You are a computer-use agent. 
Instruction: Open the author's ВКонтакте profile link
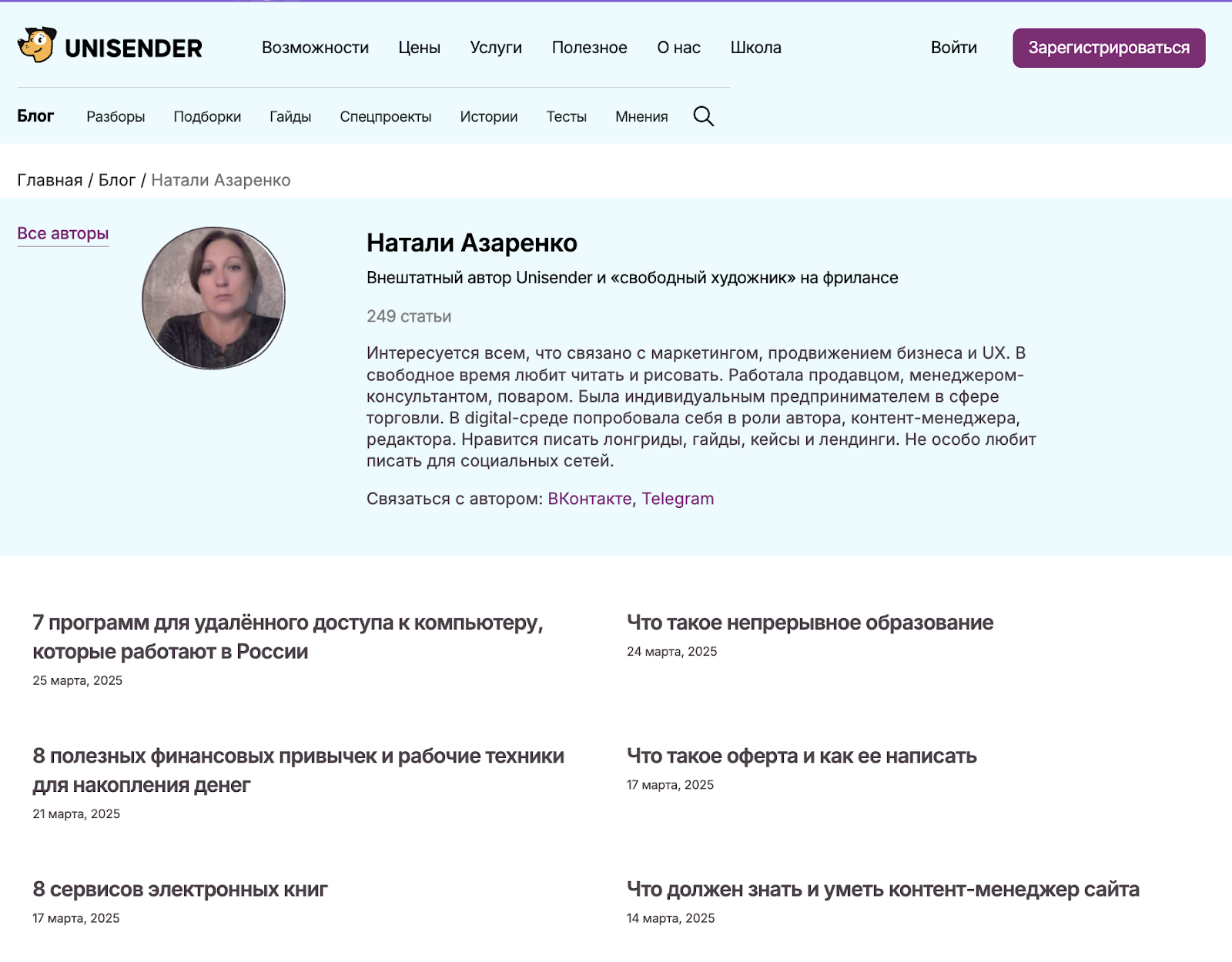click(589, 499)
